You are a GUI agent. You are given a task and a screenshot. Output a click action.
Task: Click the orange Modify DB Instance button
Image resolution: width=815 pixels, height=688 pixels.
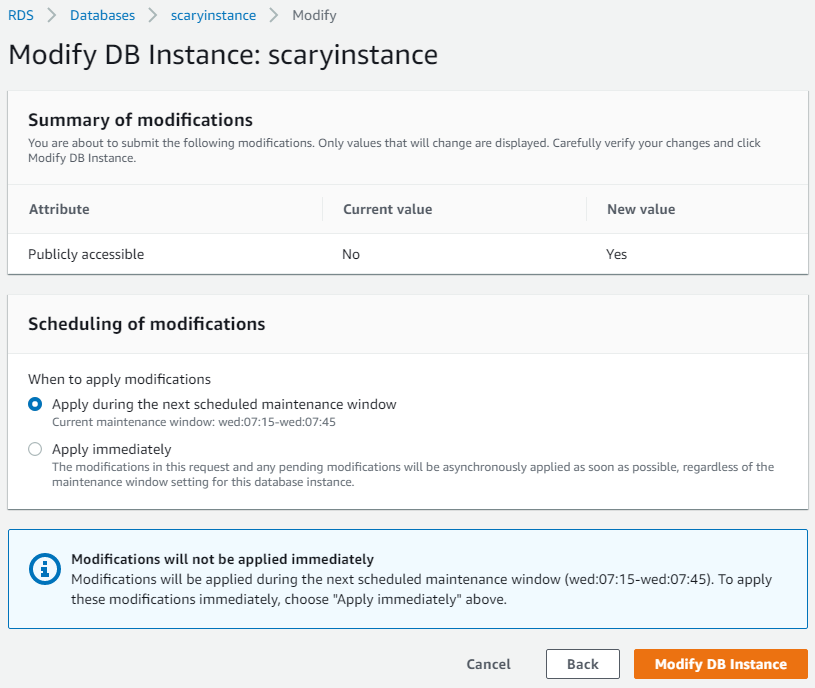720,664
